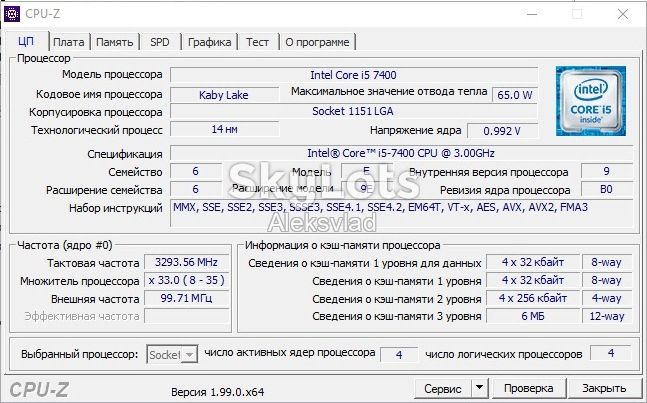Click the 65.0 W TDP value
This screenshot has width=647, height=403.
click(x=515, y=95)
